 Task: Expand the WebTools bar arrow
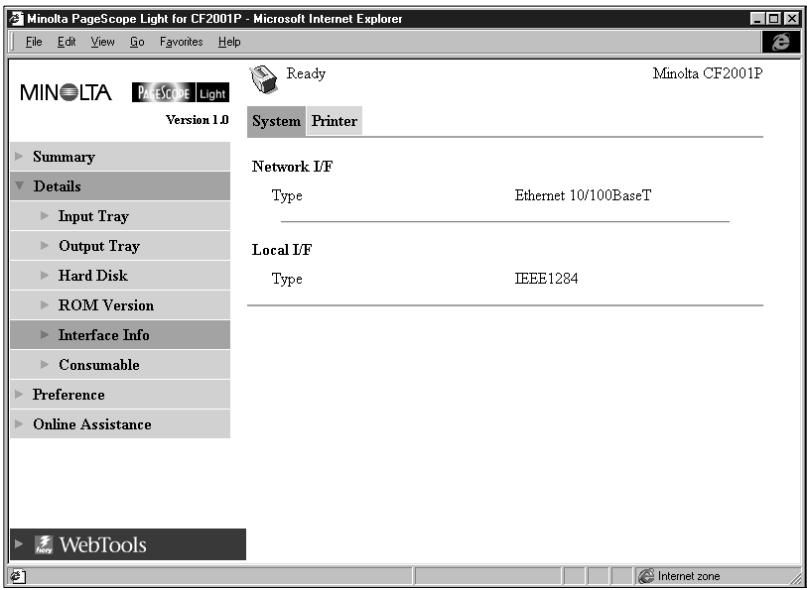click(x=19, y=544)
